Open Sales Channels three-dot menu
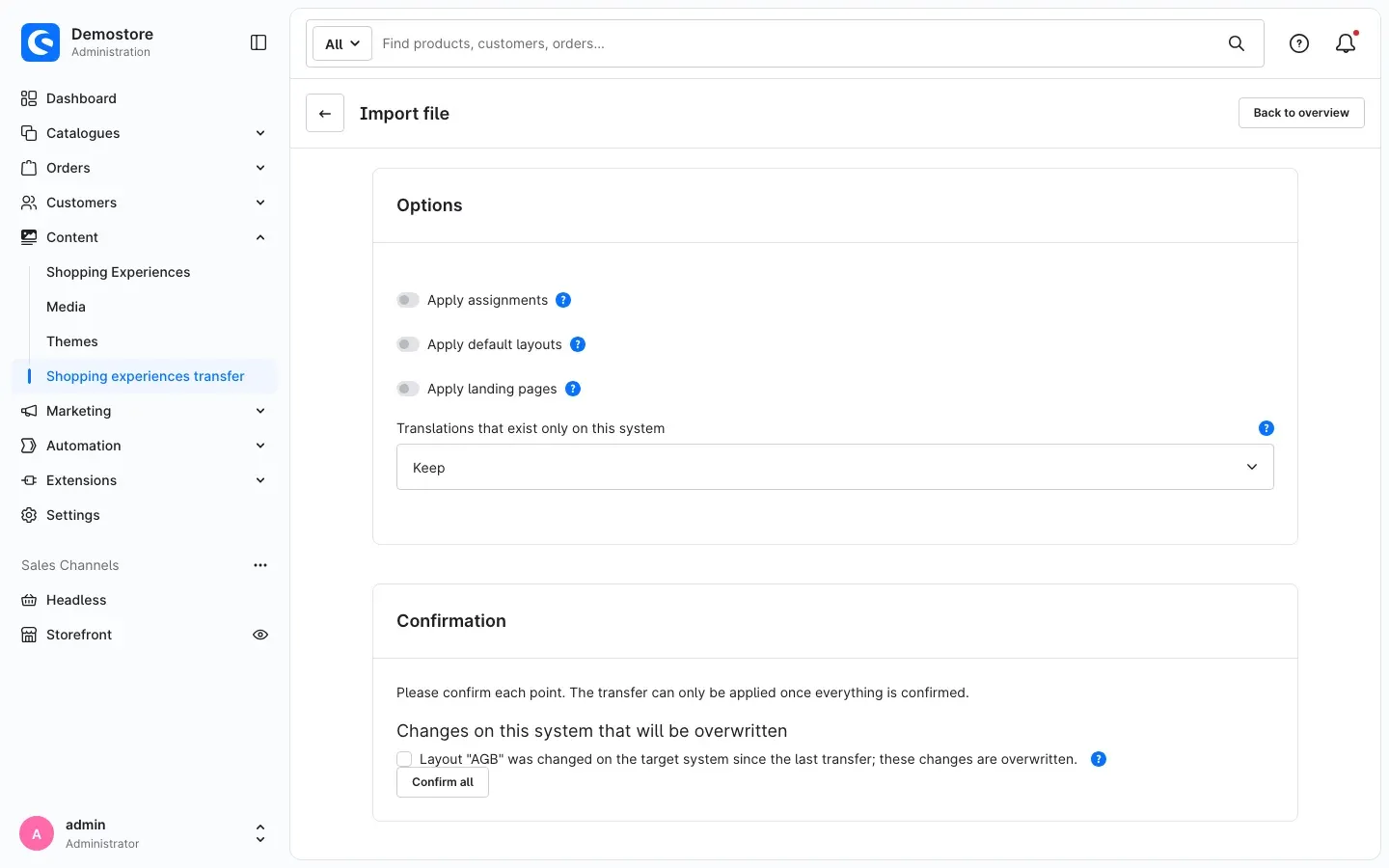The image size is (1389, 868). tap(260, 565)
